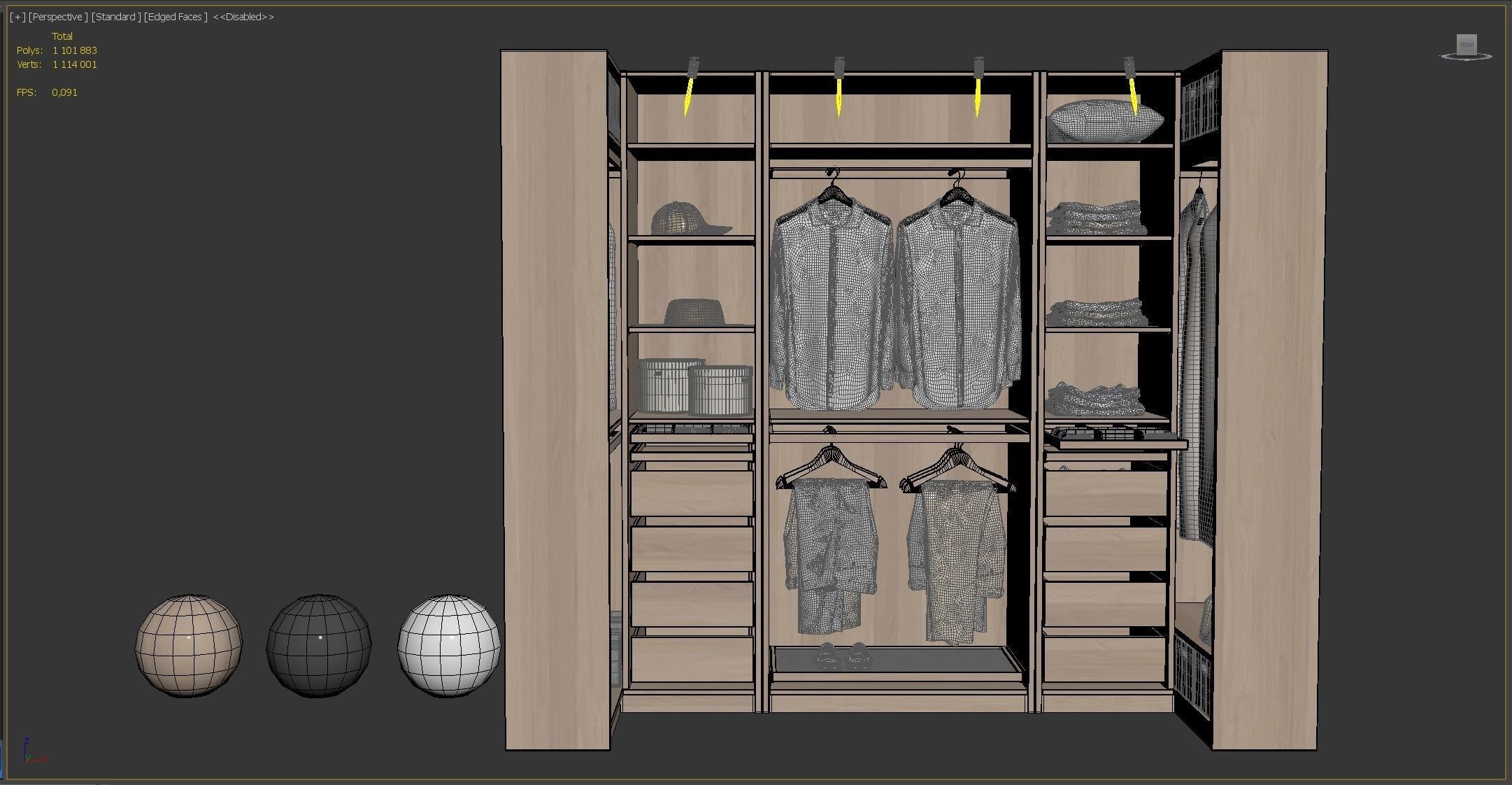
Task: Select the pair of shoes on bottom tray
Action: (842, 656)
